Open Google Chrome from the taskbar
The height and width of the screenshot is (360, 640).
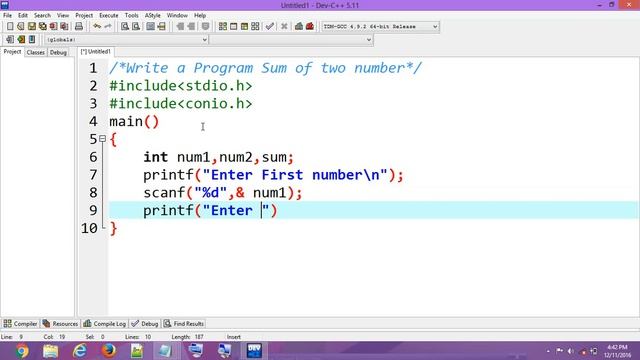[x=22, y=351]
